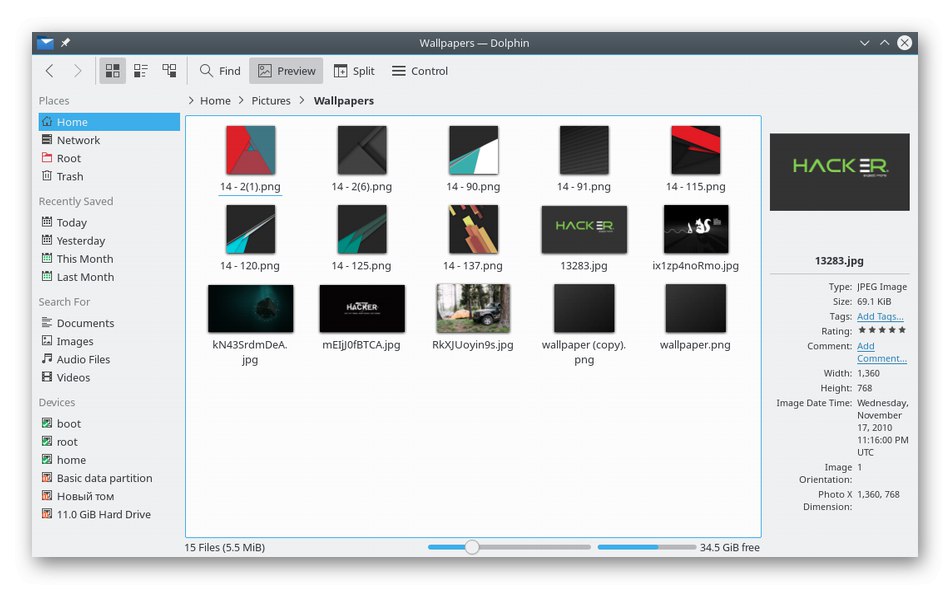Show files saved Today
Screen dimensions: 950x589
point(109,222)
